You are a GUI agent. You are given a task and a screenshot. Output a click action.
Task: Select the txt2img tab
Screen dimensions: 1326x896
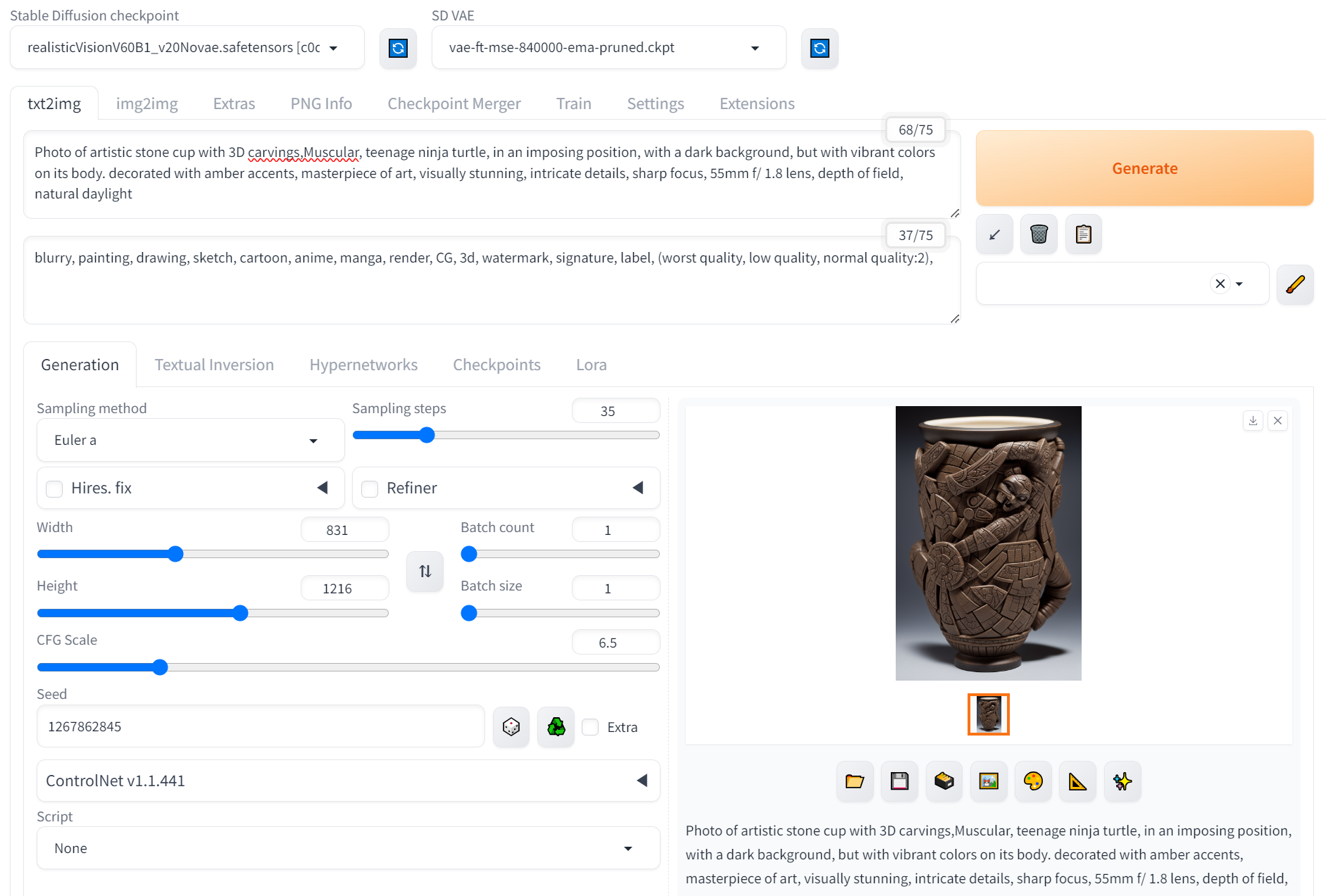(54, 103)
